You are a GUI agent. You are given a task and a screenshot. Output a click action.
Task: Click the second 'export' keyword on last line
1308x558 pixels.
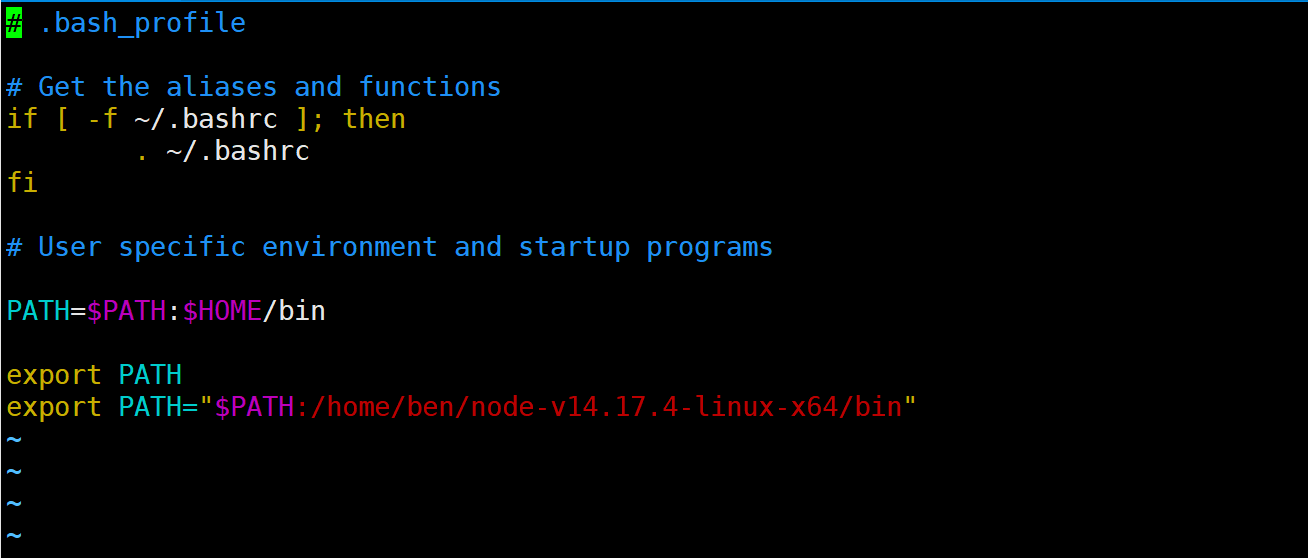pos(54,407)
